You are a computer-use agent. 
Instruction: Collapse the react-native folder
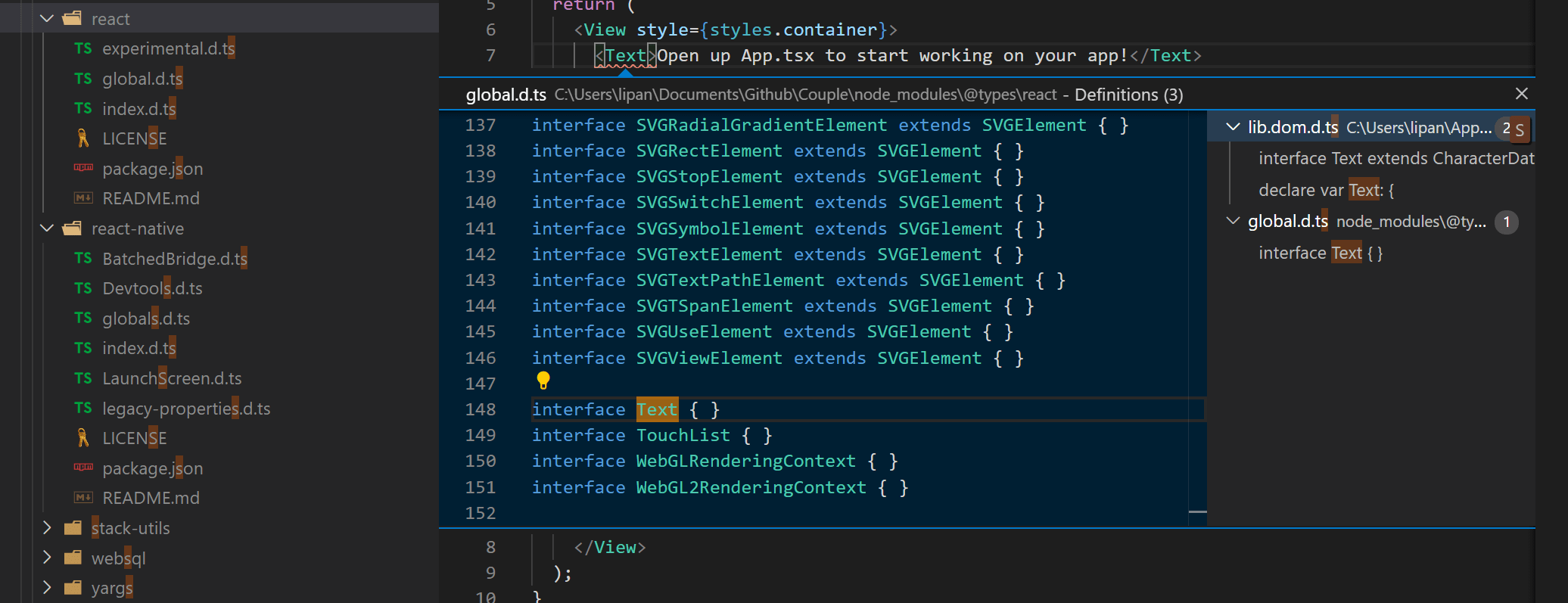click(47, 228)
